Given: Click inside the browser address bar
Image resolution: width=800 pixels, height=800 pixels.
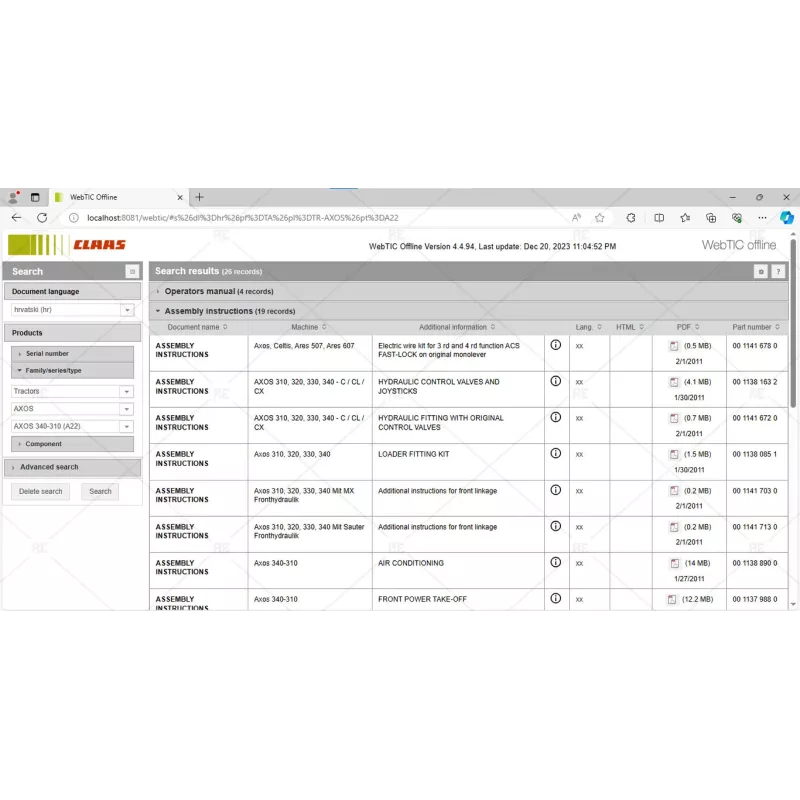Looking at the screenshot, I should (x=300, y=217).
